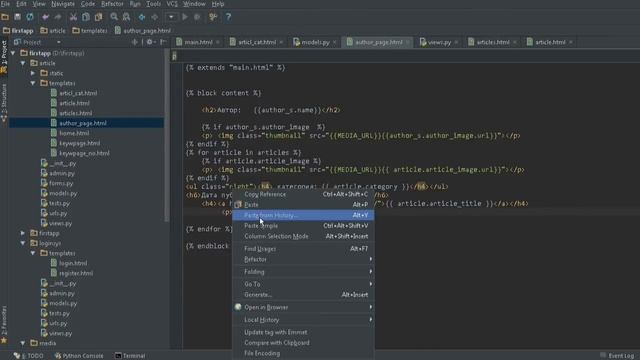Click the Replace toolbar icon

[127, 17]
